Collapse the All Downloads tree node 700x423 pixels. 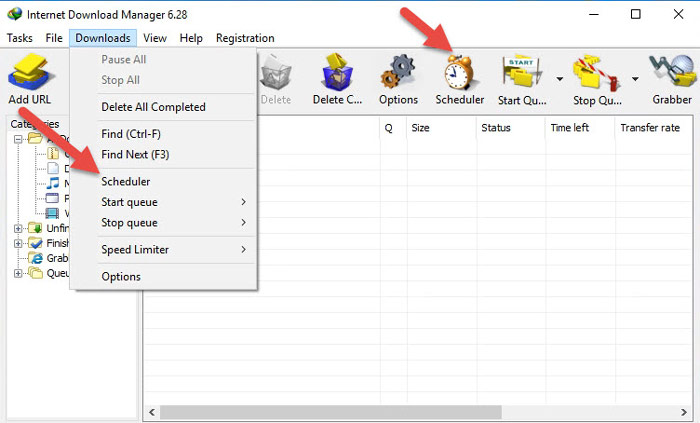(x=18, y=139)
